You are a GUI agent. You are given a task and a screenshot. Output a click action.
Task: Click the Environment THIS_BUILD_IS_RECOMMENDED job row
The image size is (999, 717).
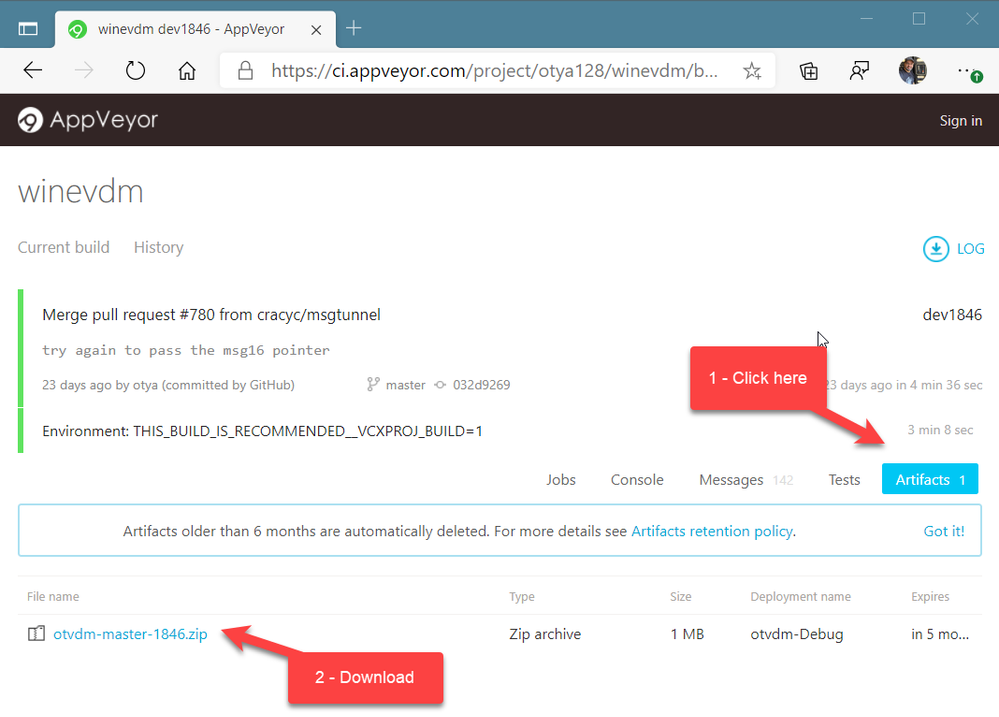[262, 431]
